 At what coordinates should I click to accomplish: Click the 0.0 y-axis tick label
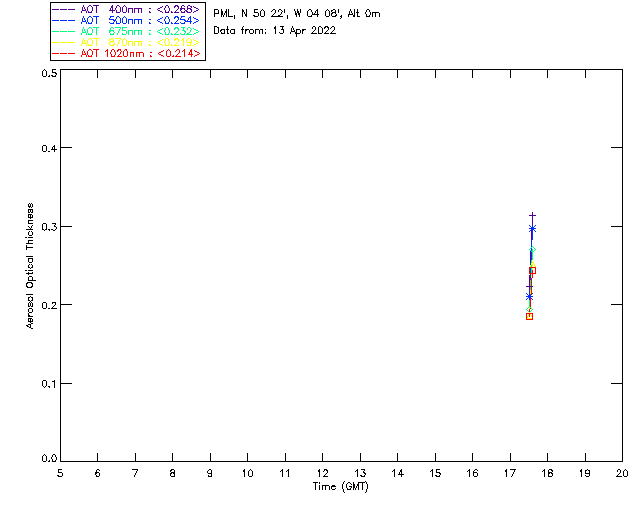point(49,459)
